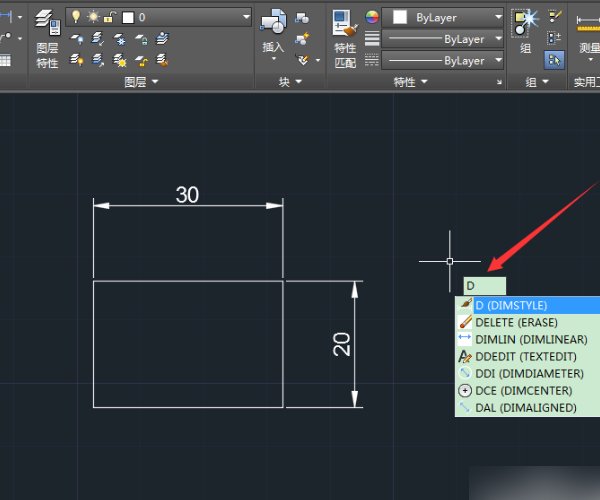The image size is (600, 500).
Task: Select DAL (DIMALIGNED) suggestion
Action: 528,408
